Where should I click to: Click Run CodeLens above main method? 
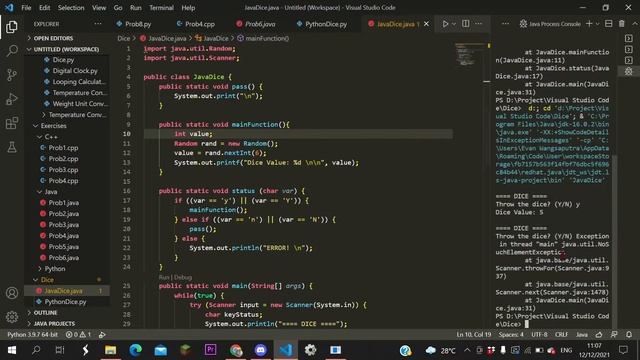pos(163,277)
